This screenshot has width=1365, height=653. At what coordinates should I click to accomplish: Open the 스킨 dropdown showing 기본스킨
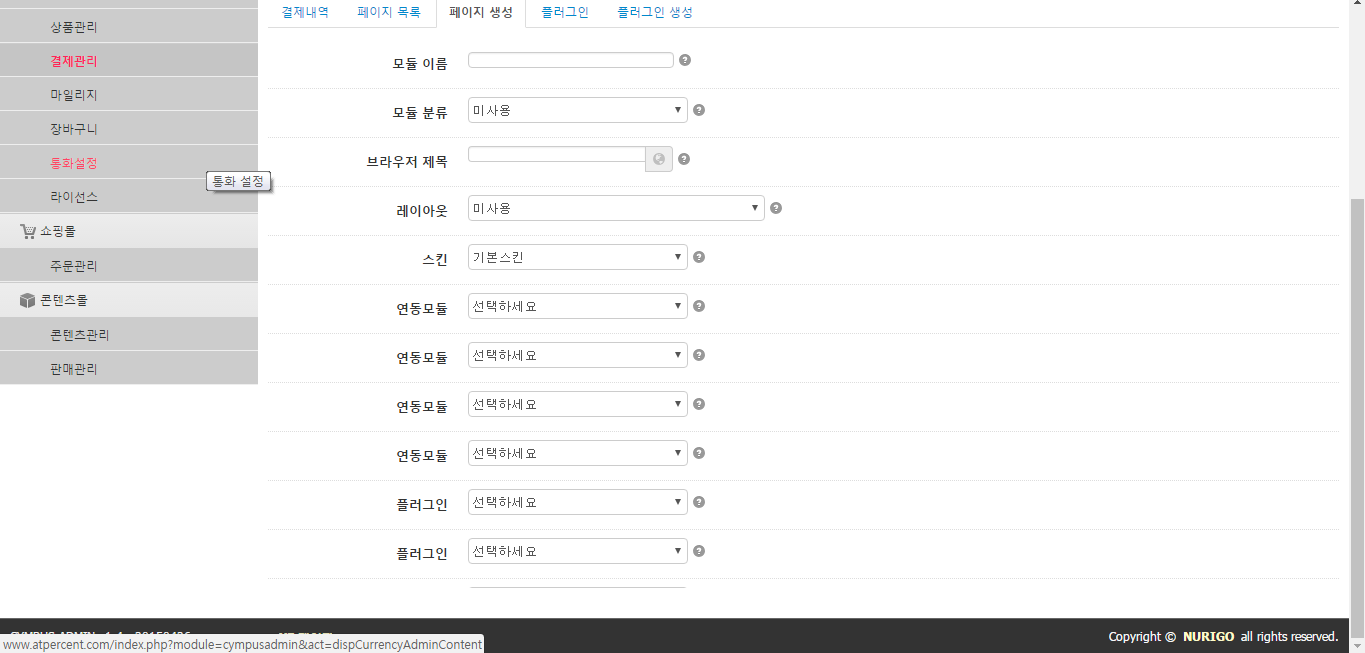tap(576, 257)
